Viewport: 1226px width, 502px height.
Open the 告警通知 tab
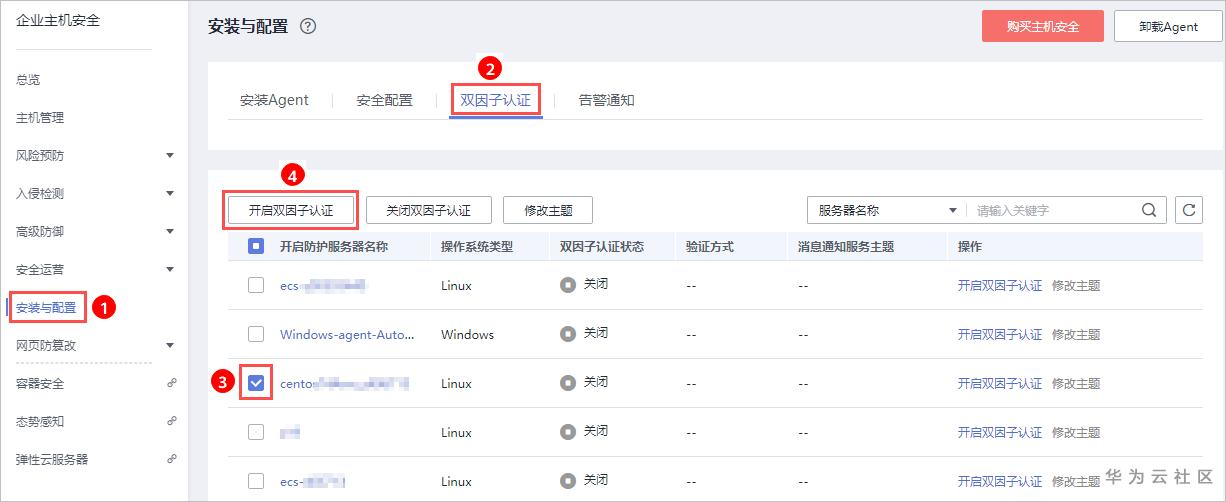[606, 100]
